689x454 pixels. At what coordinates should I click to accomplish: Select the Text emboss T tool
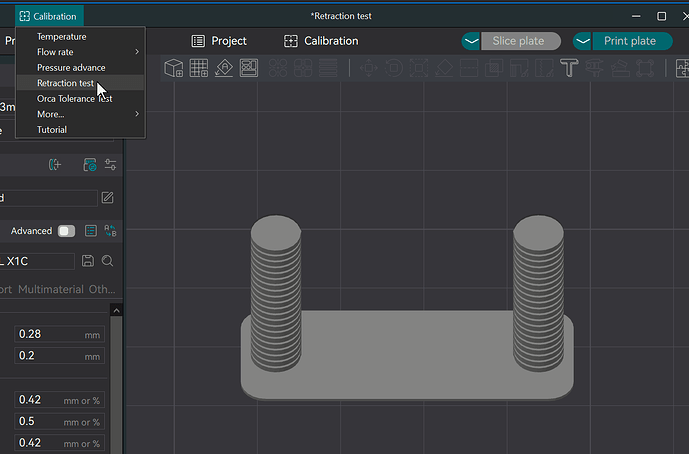point(569,68)
